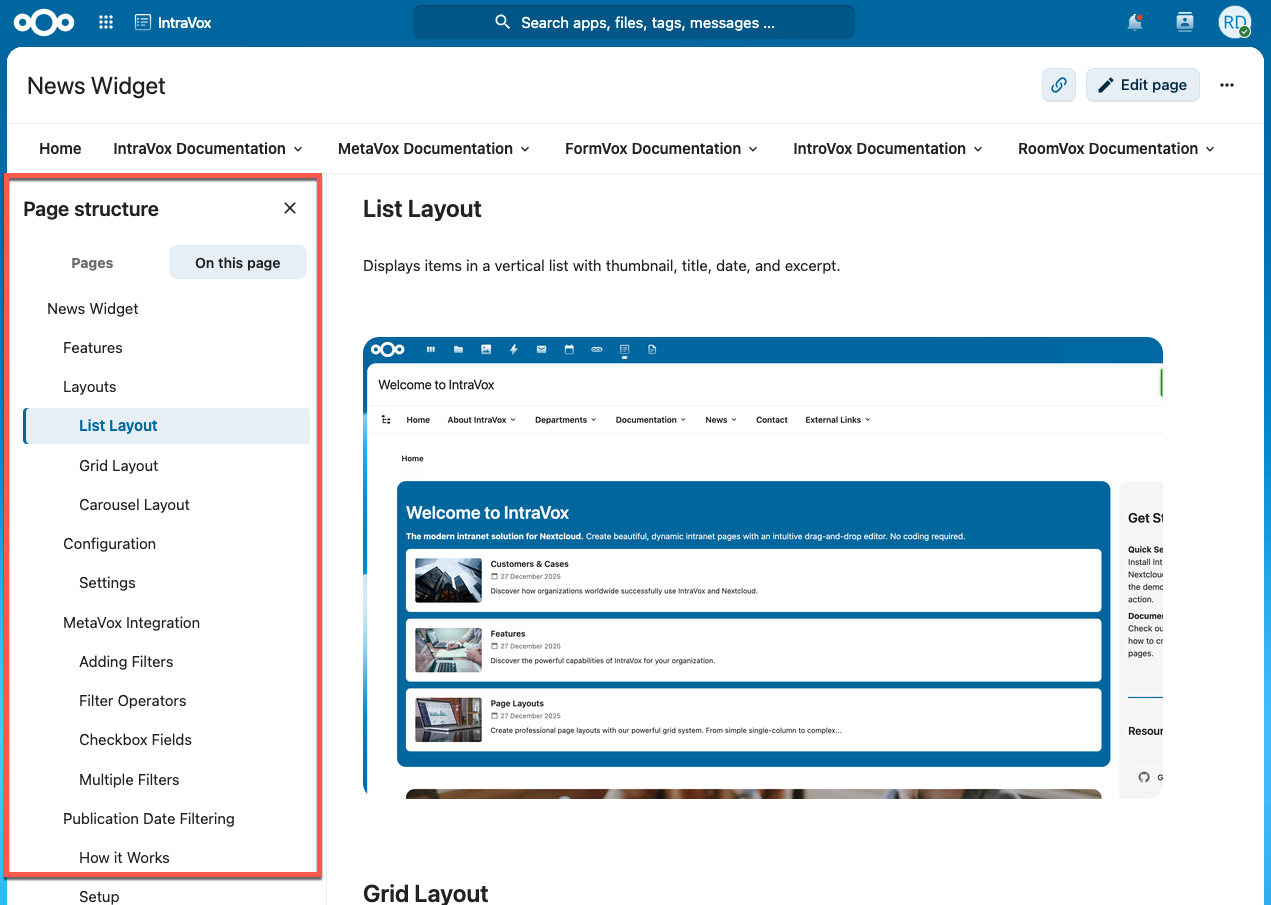Expand IntraVox Documentation menu
This screenshot has width=1271, height=905.
pyautogui.click(x=208, y=148)
